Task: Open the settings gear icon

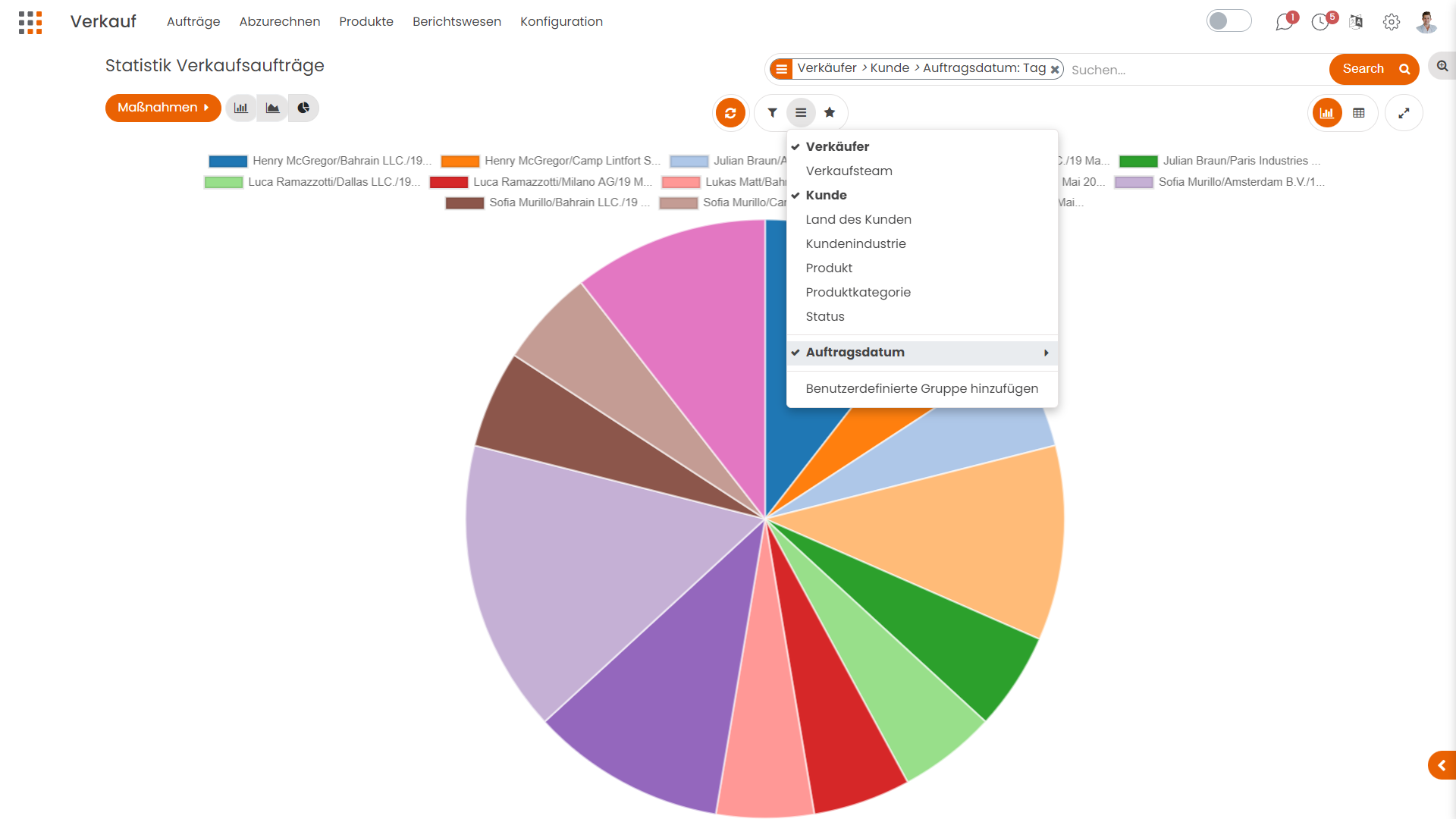Action: pyautogui.click(x=1391, y=22)
